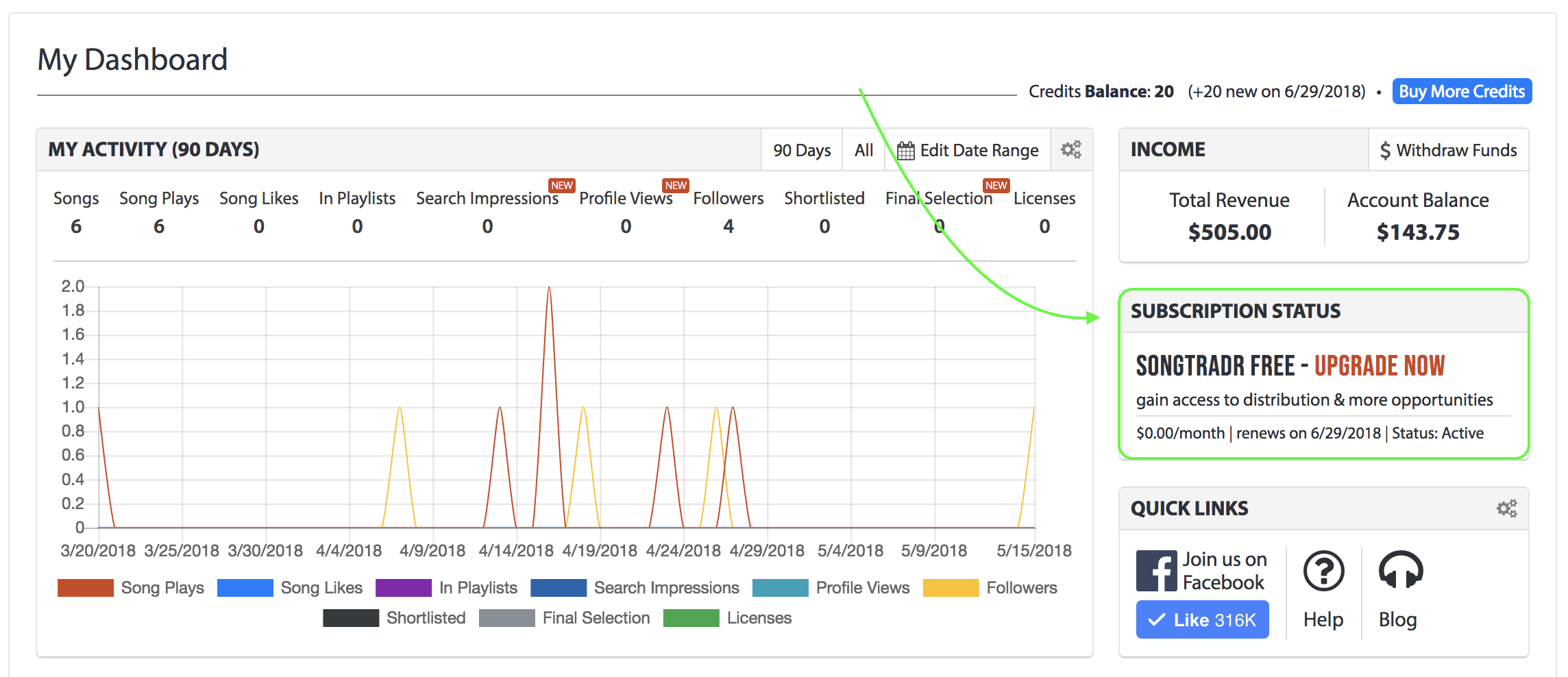Click the Licenses stat heading
This screenshot has height=677, width=1568.
[1044, 198]
